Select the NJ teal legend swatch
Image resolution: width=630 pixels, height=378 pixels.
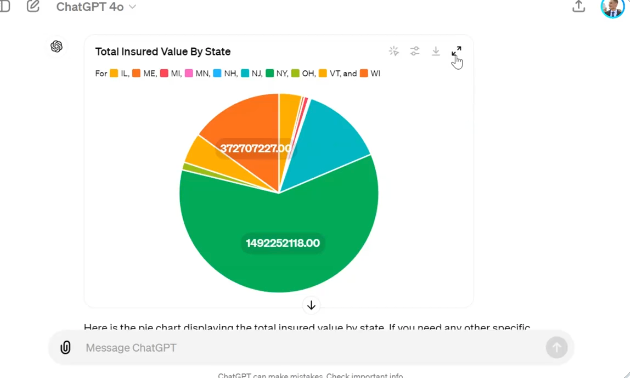245,73
